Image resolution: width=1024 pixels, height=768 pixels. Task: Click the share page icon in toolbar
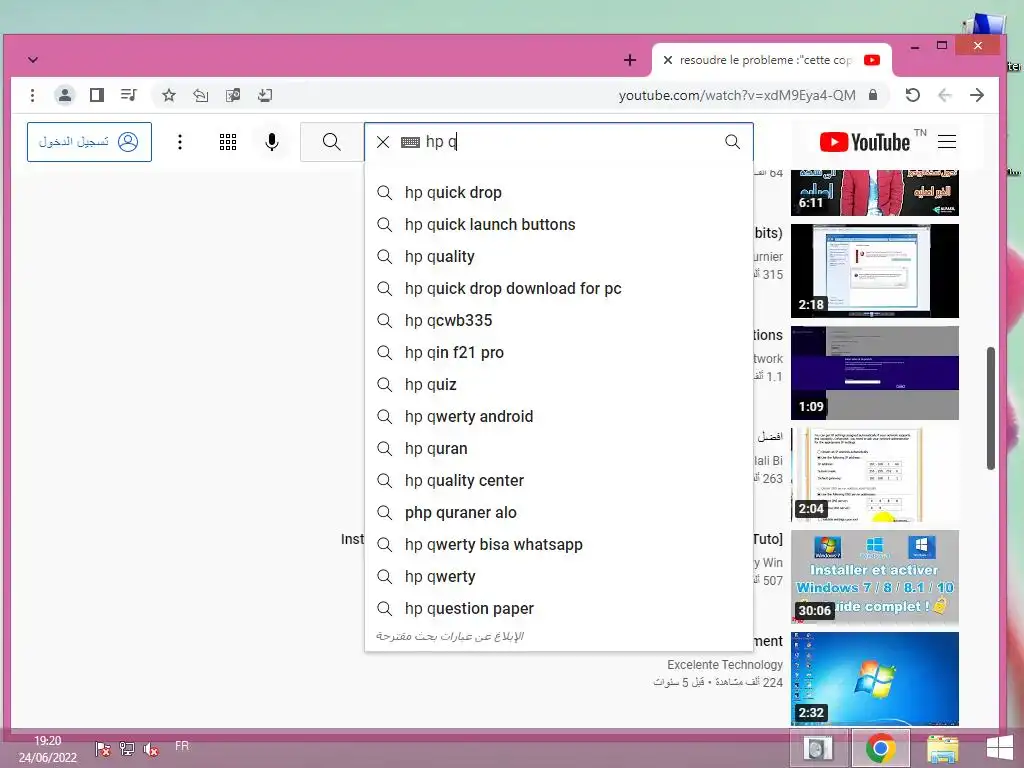coord(200,95)
